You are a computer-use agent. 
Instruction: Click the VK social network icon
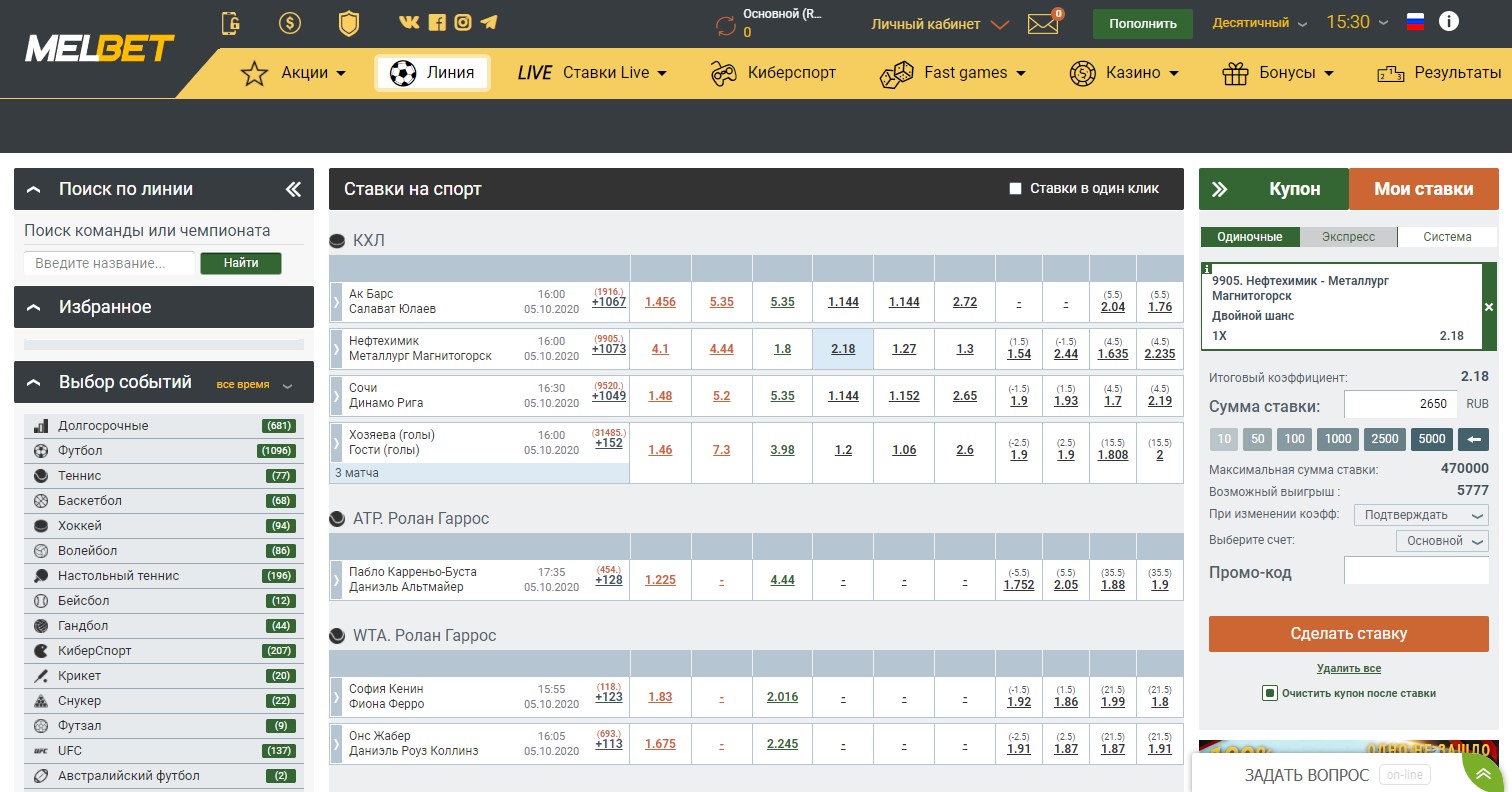pyautogui.click(x=408, y=22)
